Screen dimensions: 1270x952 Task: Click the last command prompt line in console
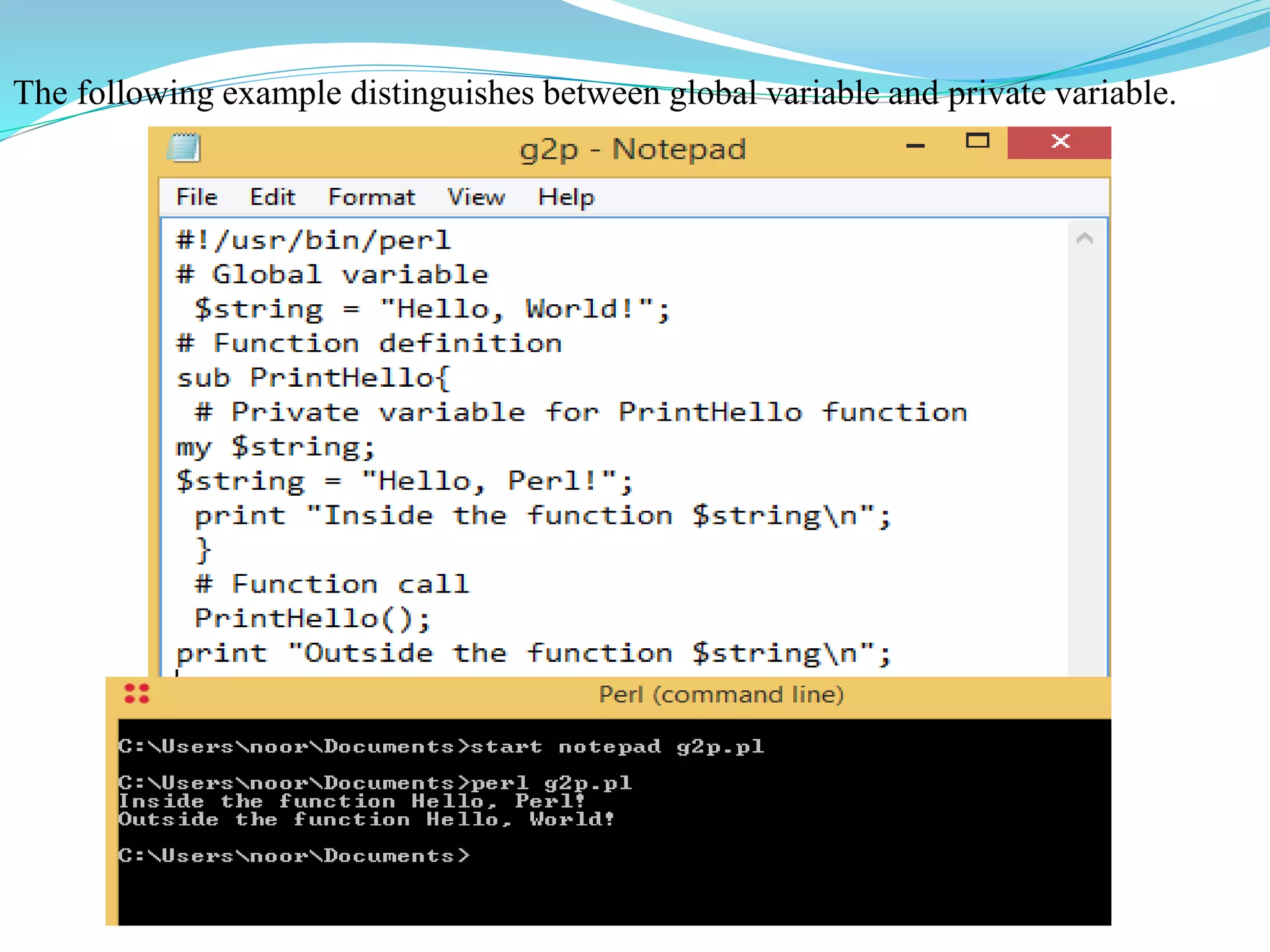click(294, 856)
